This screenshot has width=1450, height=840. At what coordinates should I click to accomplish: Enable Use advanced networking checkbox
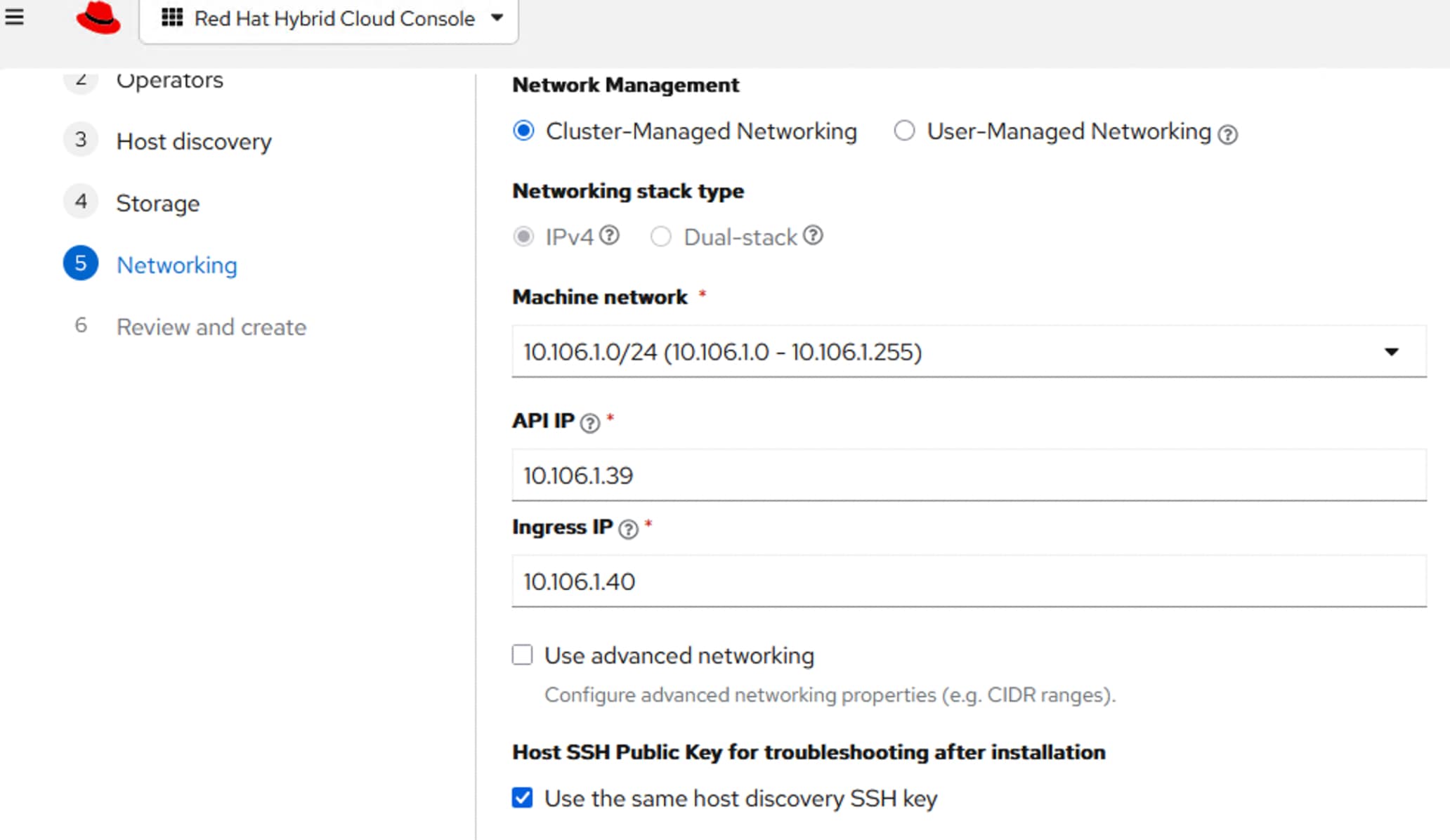pyautogui.click(x=522, y=655)
